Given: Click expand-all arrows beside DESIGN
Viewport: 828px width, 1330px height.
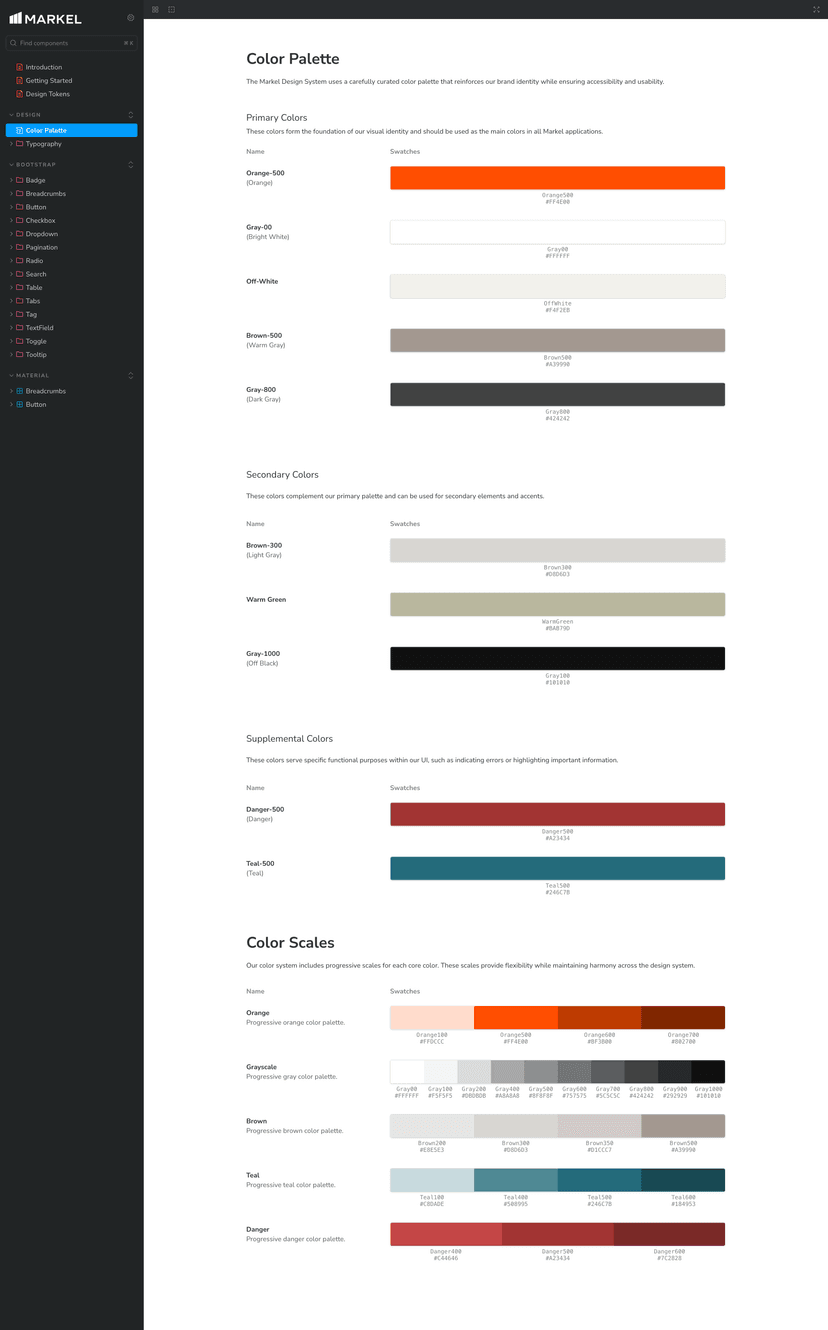Looking at the screenshot, I should [131, 115].
